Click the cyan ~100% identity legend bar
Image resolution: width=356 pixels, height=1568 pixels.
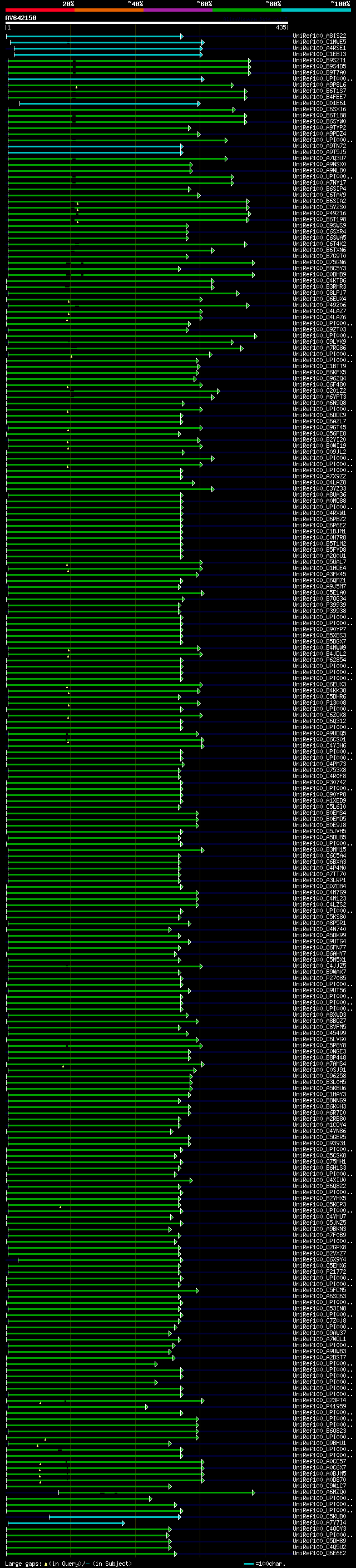(317, 11)
